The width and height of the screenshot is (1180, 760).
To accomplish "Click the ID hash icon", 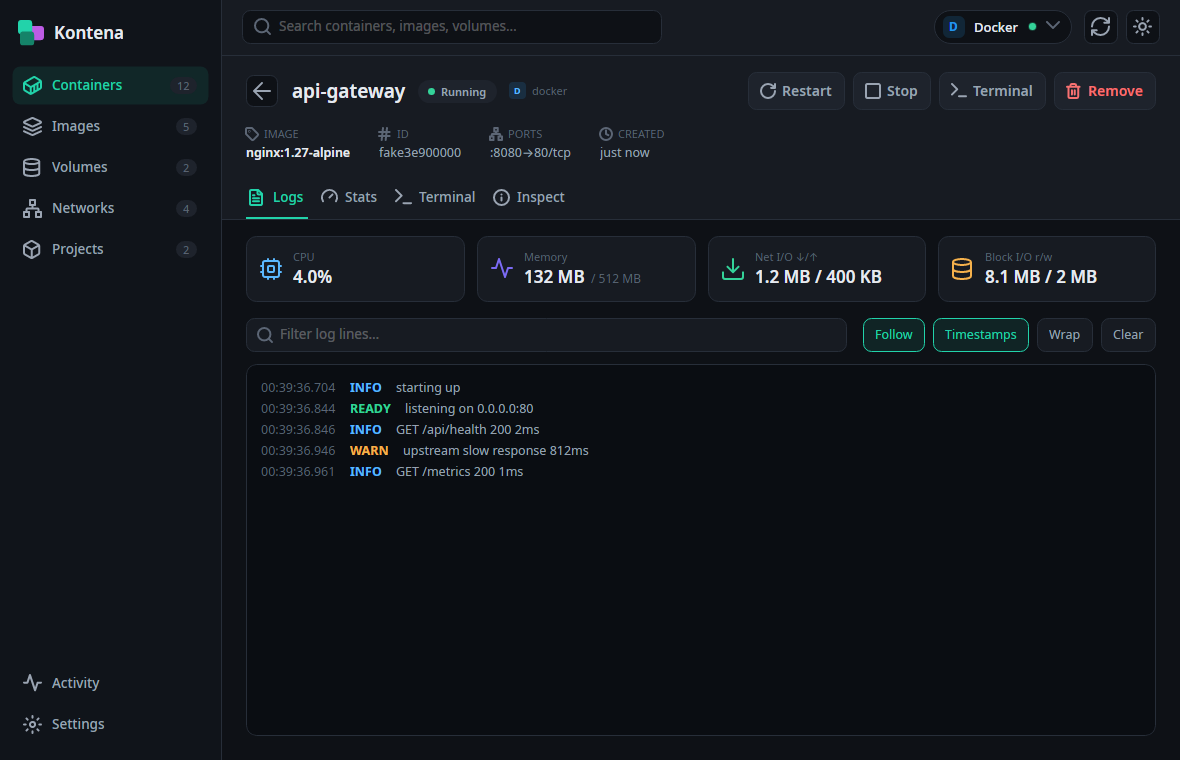I will 385,134.
